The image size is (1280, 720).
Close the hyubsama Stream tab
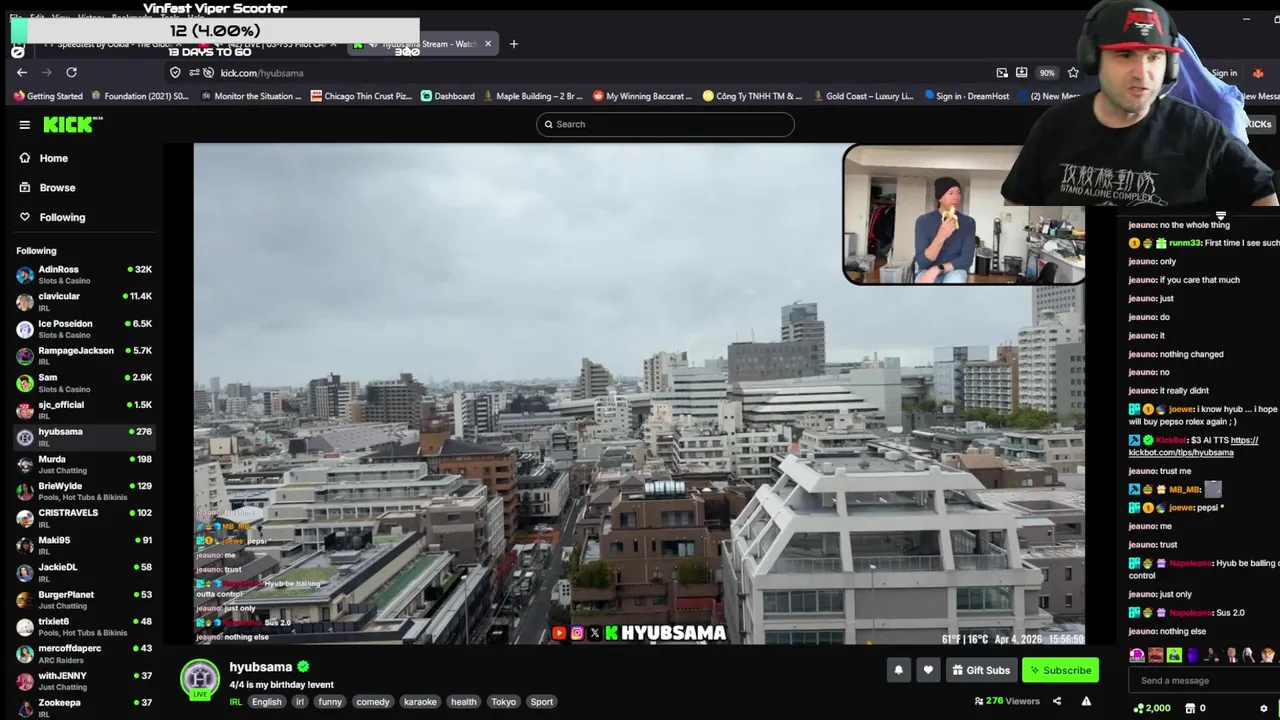(488, 44)
